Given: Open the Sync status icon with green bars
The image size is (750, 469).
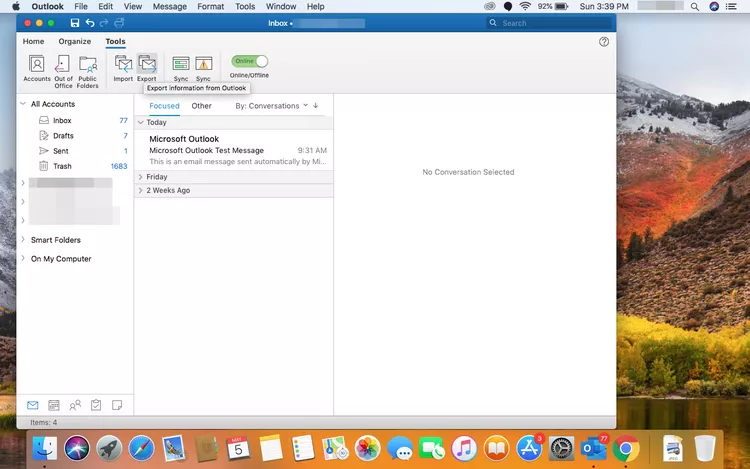Looking at the screenshot, I should [x=181, y=68].
